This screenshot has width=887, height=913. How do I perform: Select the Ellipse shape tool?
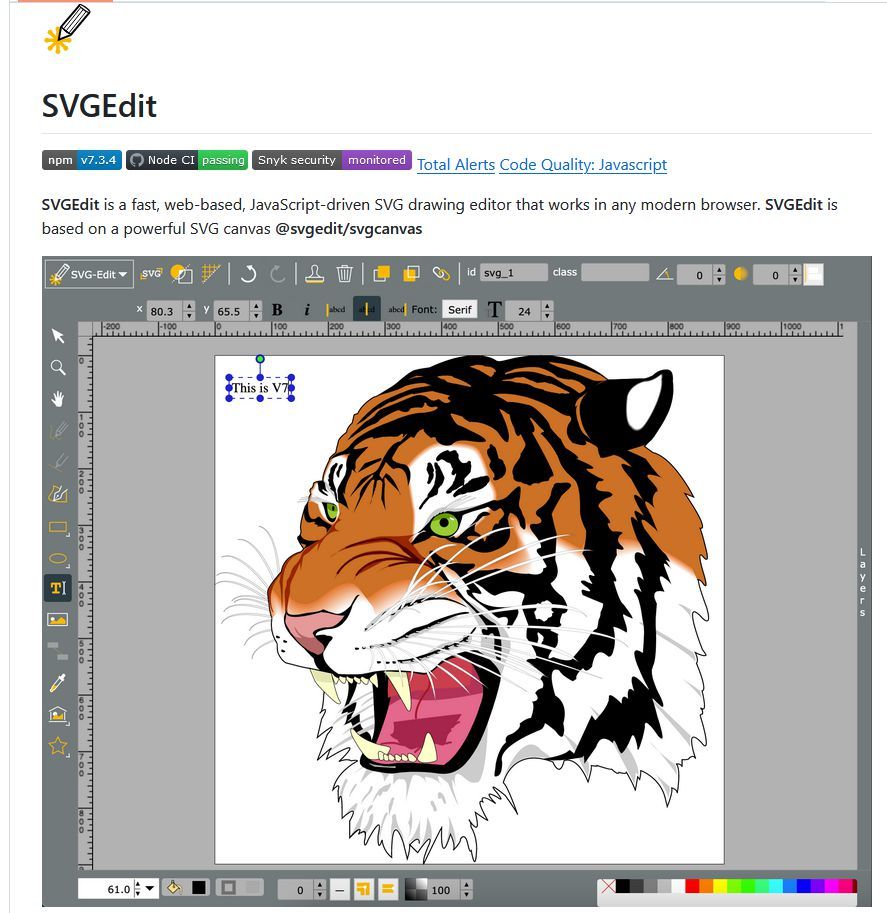point(58,559)
